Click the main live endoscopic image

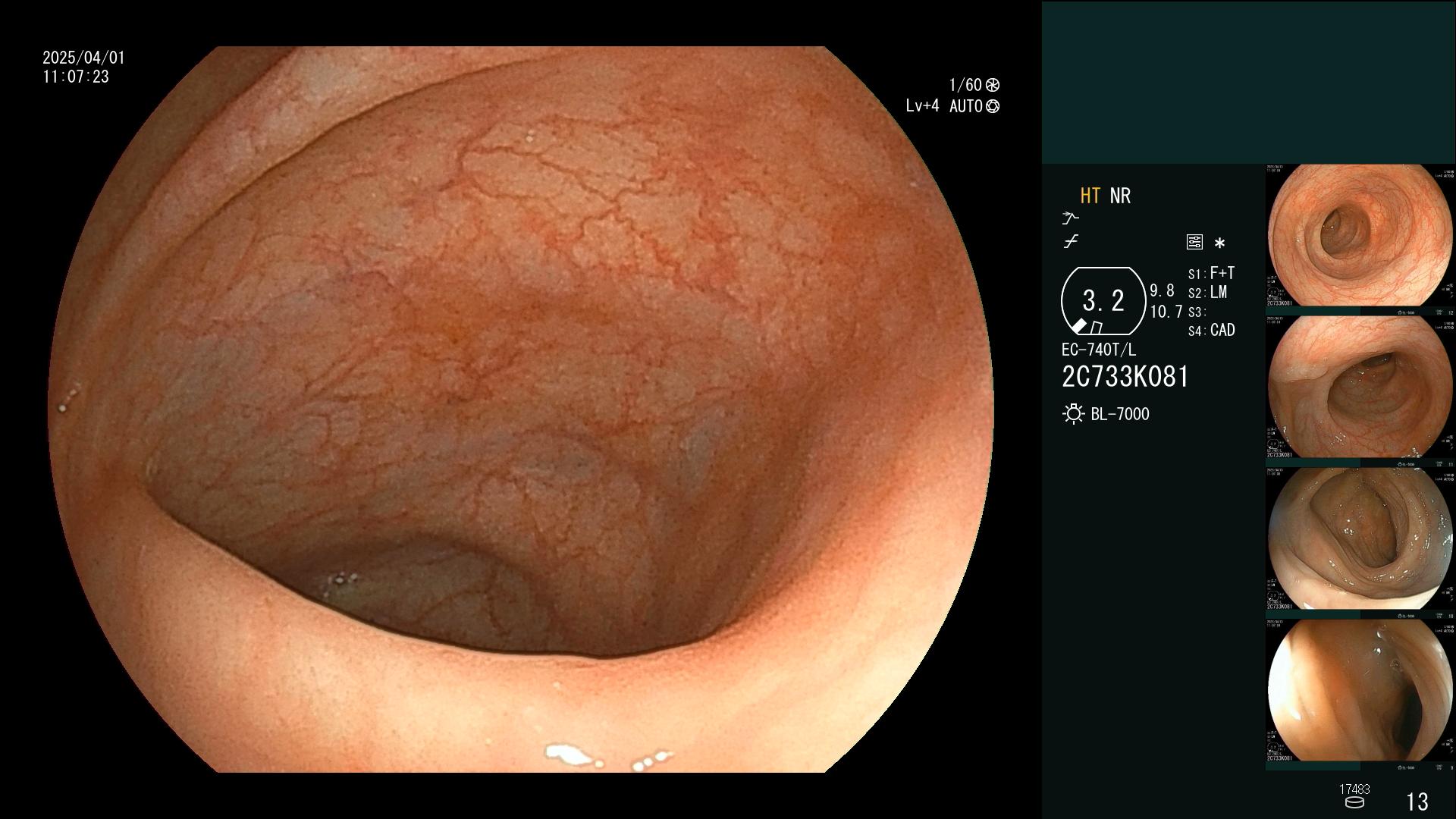coord(521,409)
